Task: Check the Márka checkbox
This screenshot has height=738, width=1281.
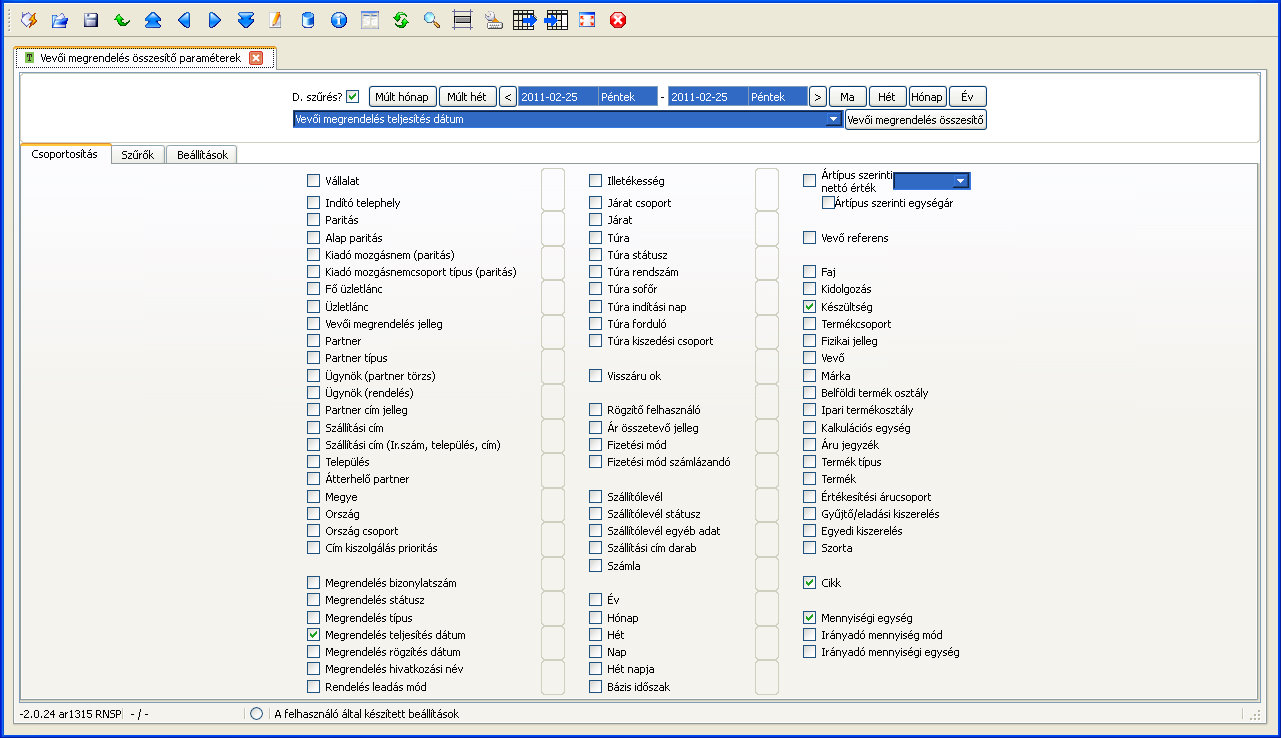Action: point(810,376)
